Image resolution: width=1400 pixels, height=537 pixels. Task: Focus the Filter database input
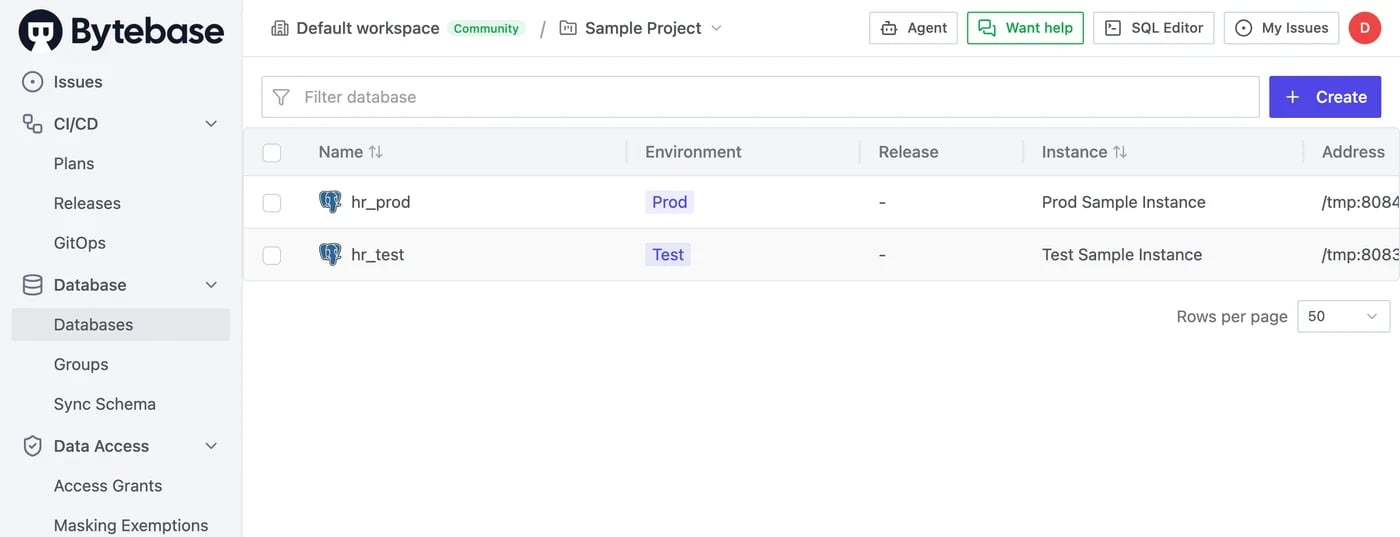pos(760,97)
